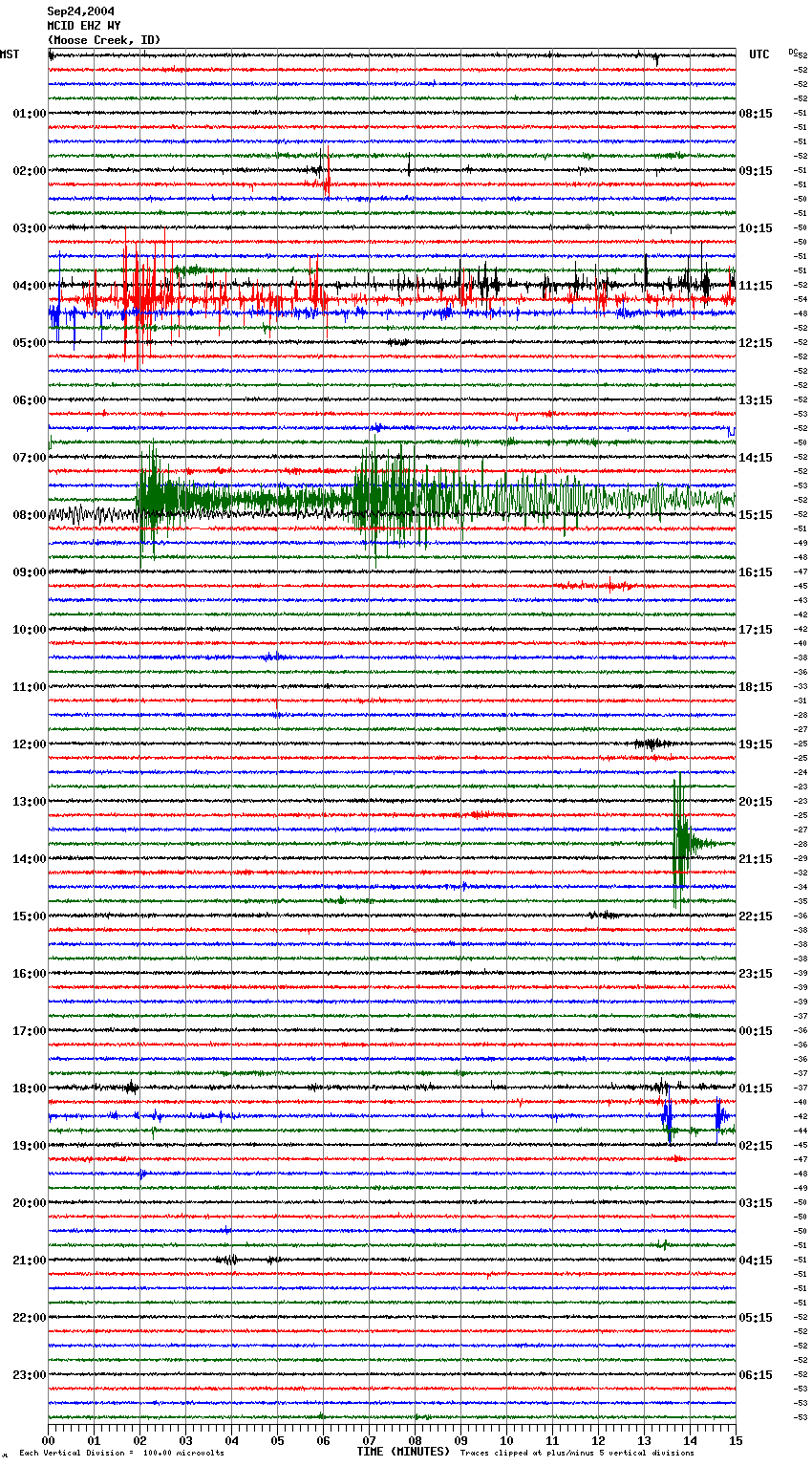The image size is (812, 1466).
Task: Select the 16:00 MST time label
Action: [x=30, y=974]
